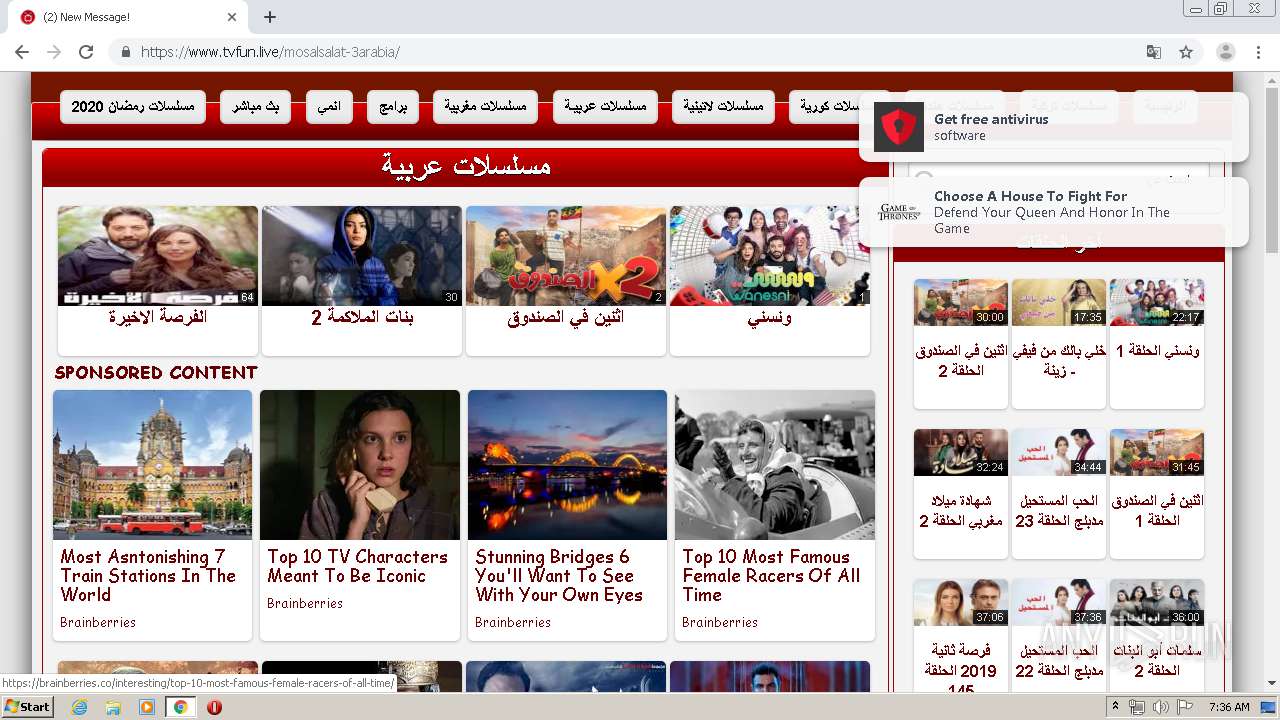Open a new browser tab
This screenshot has width=1280, height=720.
270,17
